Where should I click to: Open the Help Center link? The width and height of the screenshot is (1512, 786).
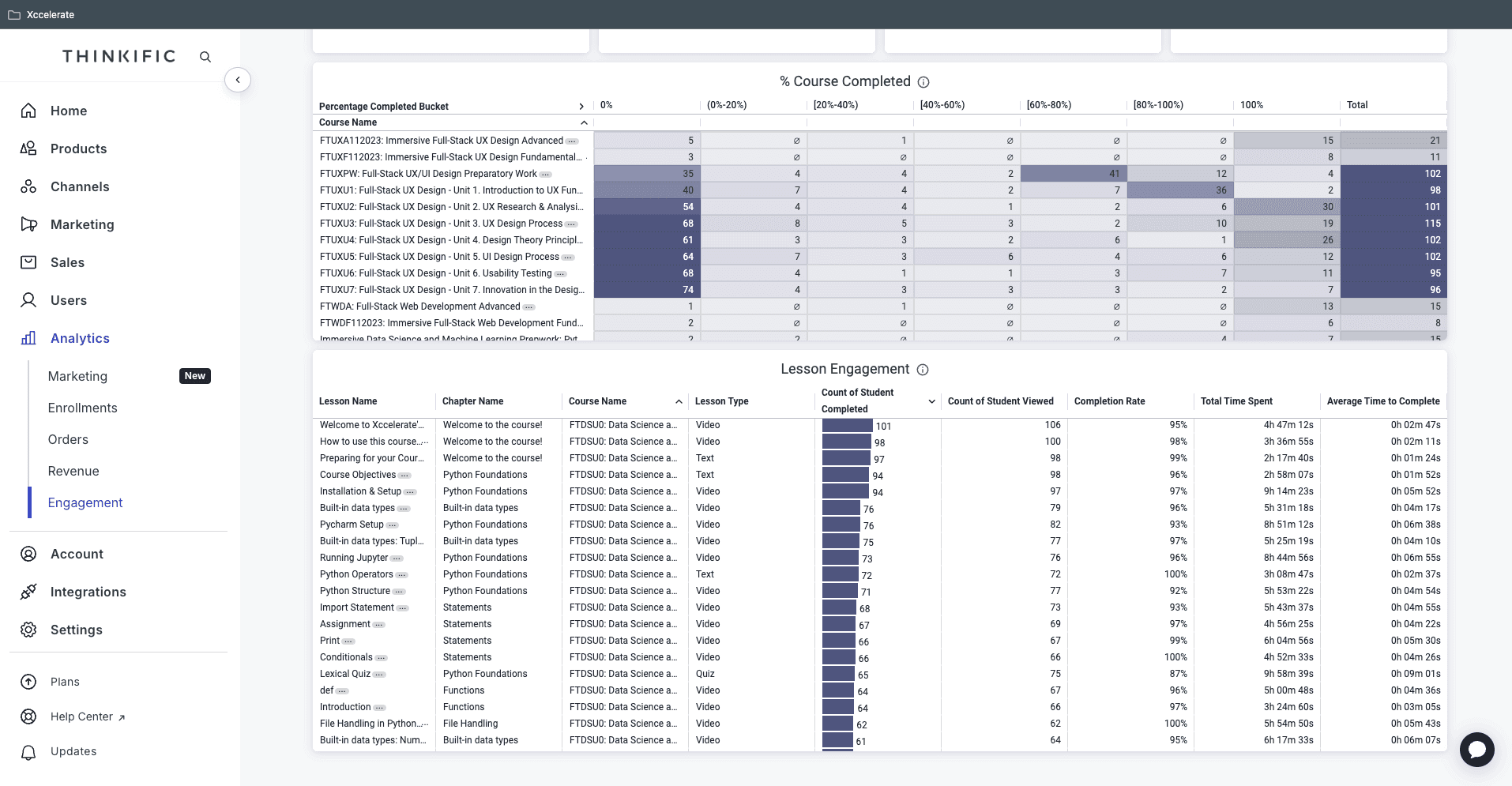point(88,716)
